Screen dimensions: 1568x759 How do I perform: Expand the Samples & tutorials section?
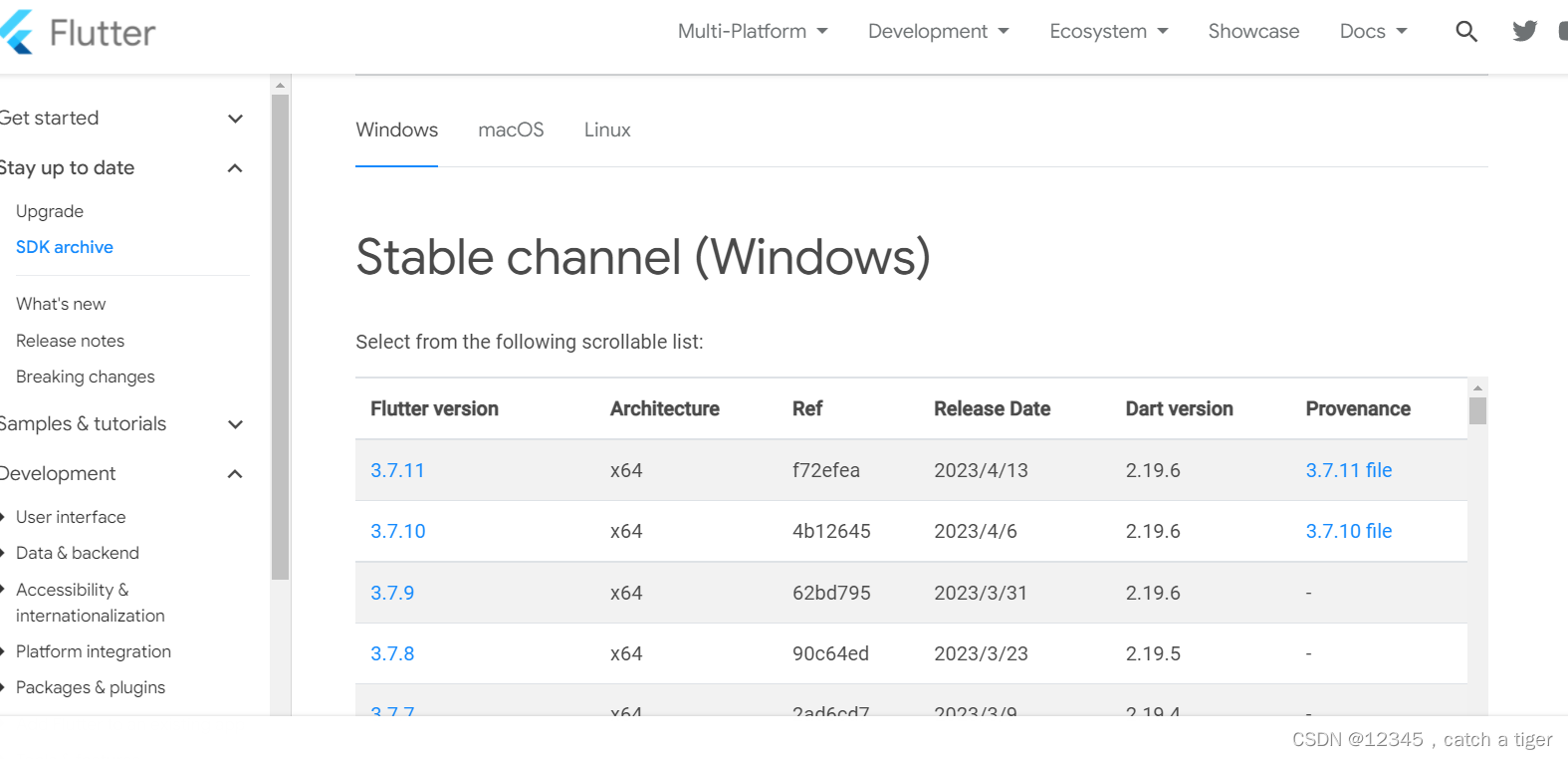[x=235, y=424]
